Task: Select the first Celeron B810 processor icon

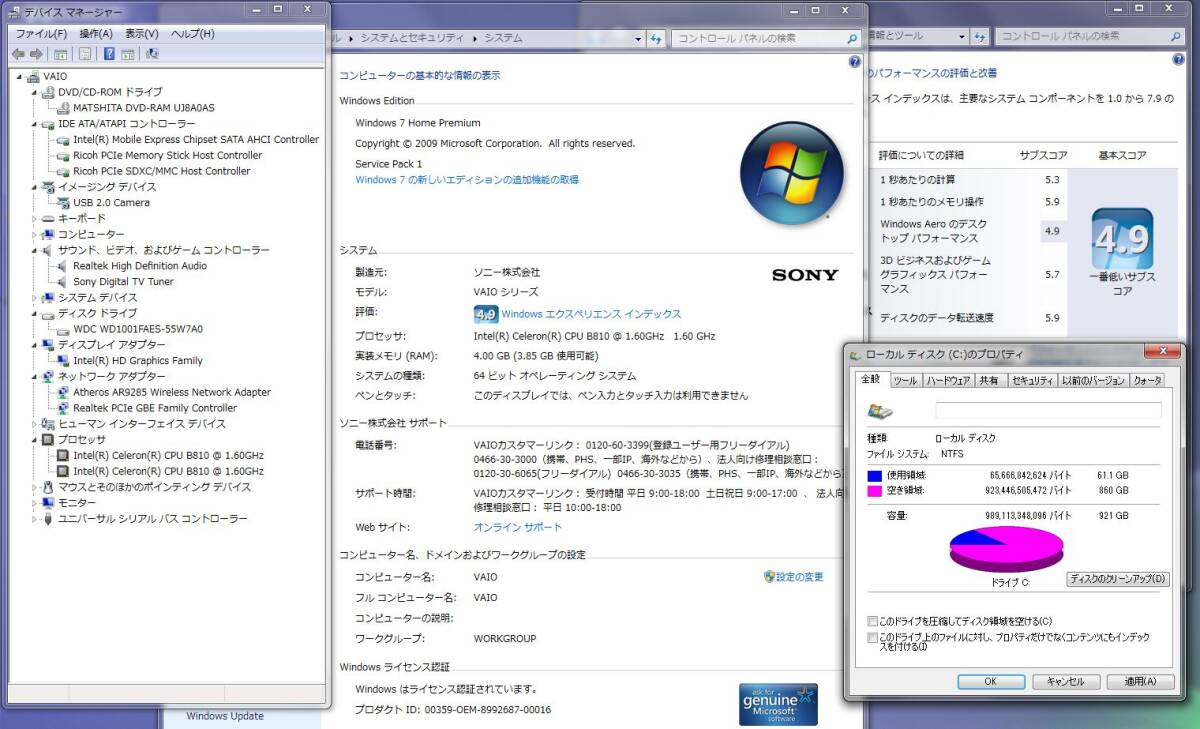Action: [64, 455]
